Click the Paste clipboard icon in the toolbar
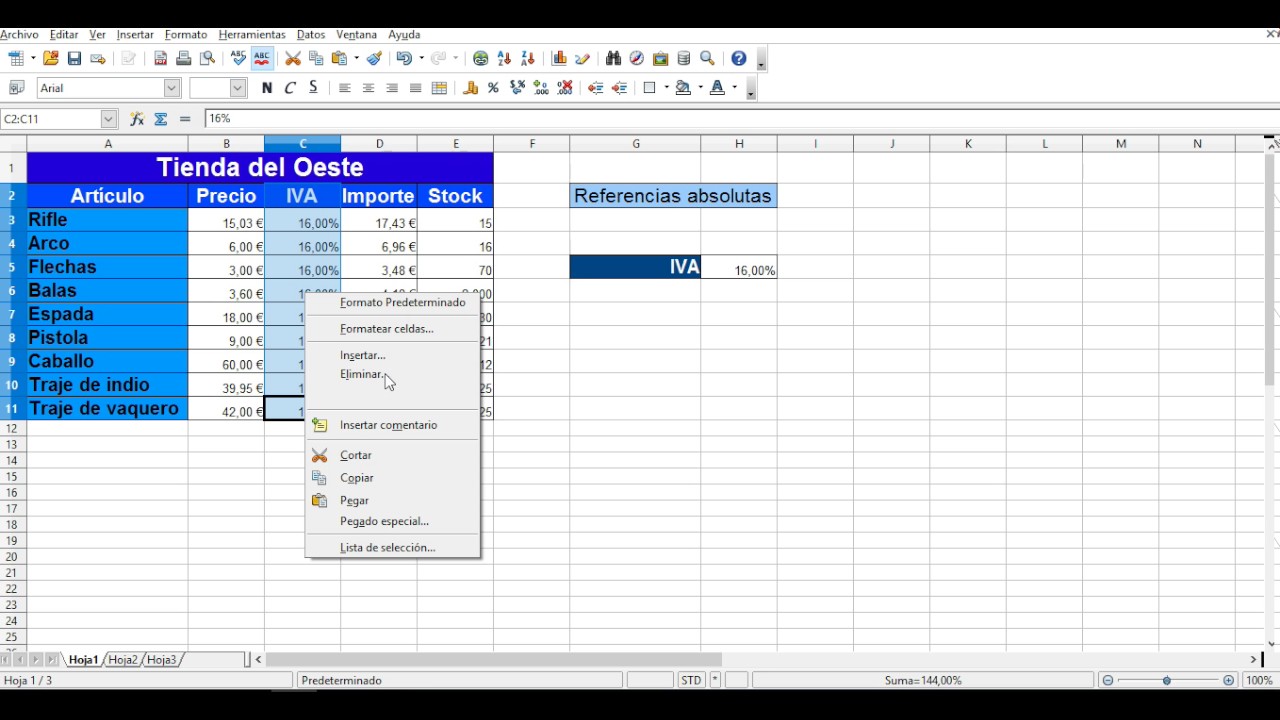The width and height of the screenshot is (1280, 720). click(340, 59)
